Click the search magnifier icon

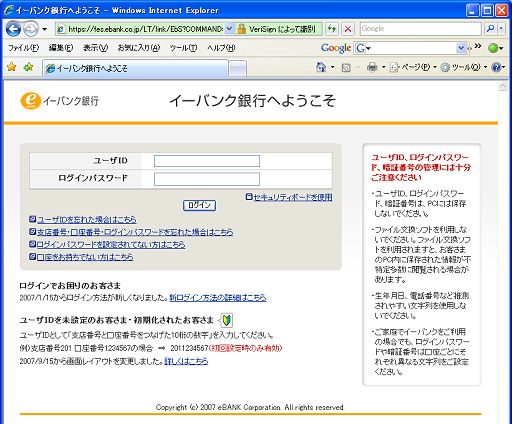click(x=490, y=29)
